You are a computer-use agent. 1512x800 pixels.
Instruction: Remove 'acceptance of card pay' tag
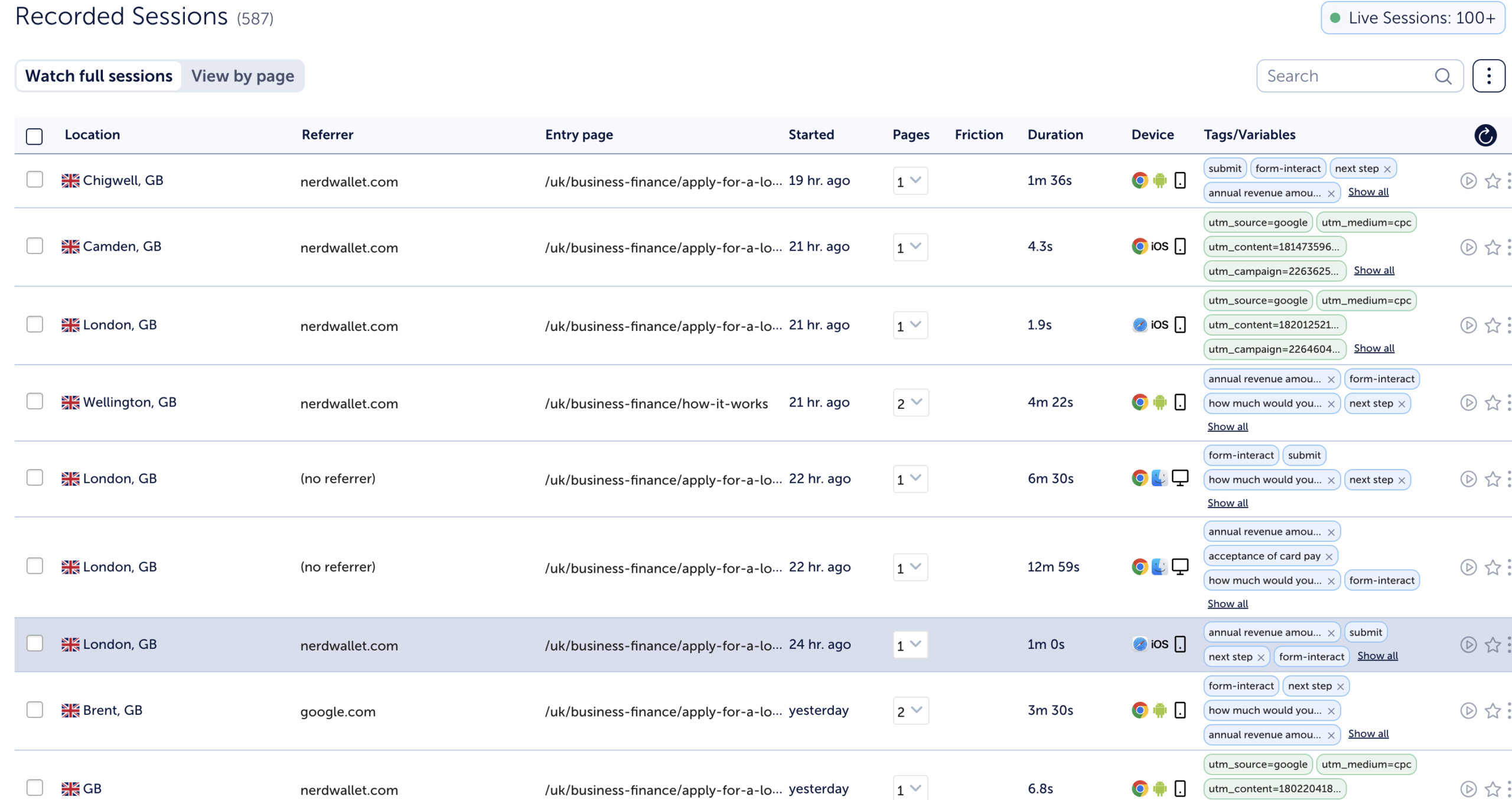1329,557
